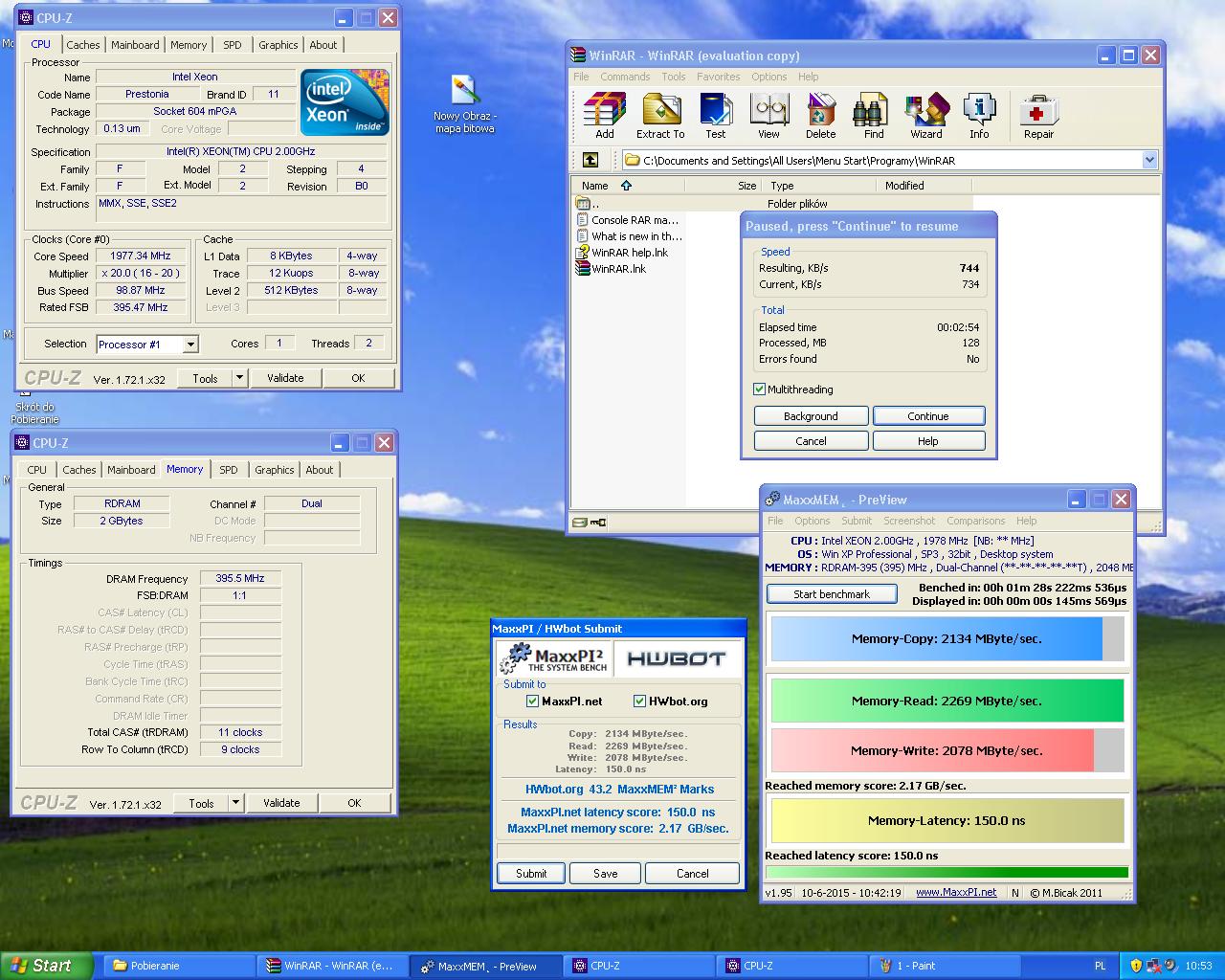1225x980 pixels.
Task: Click Continue to resume WinRAR benchmark
Action: [928, 416]
